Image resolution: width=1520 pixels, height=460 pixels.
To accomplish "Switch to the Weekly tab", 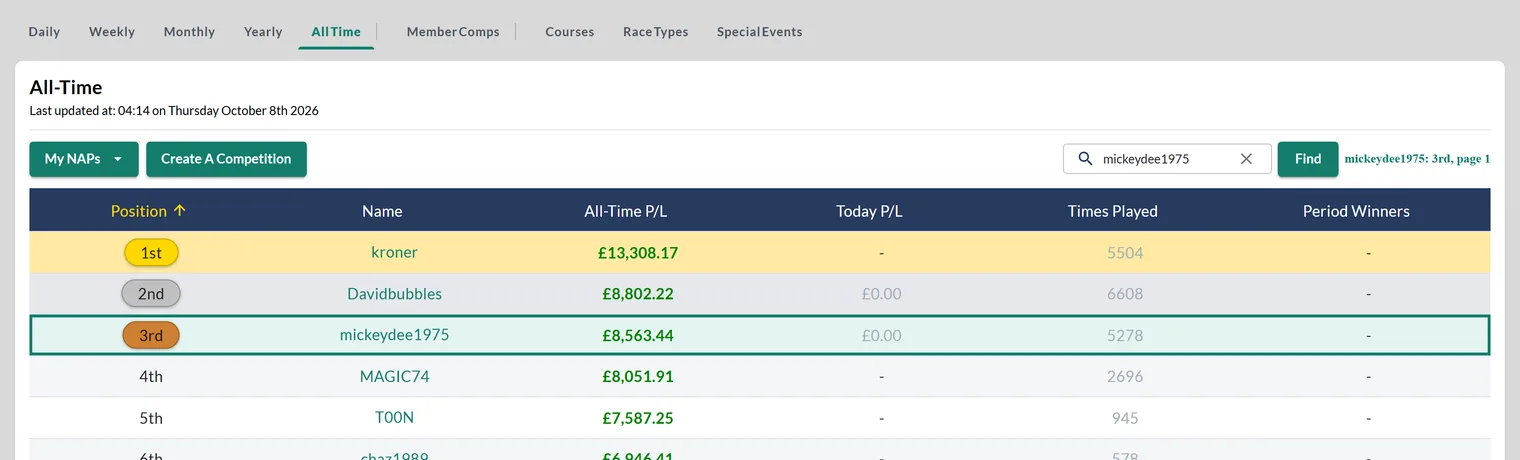I will 112,32.
